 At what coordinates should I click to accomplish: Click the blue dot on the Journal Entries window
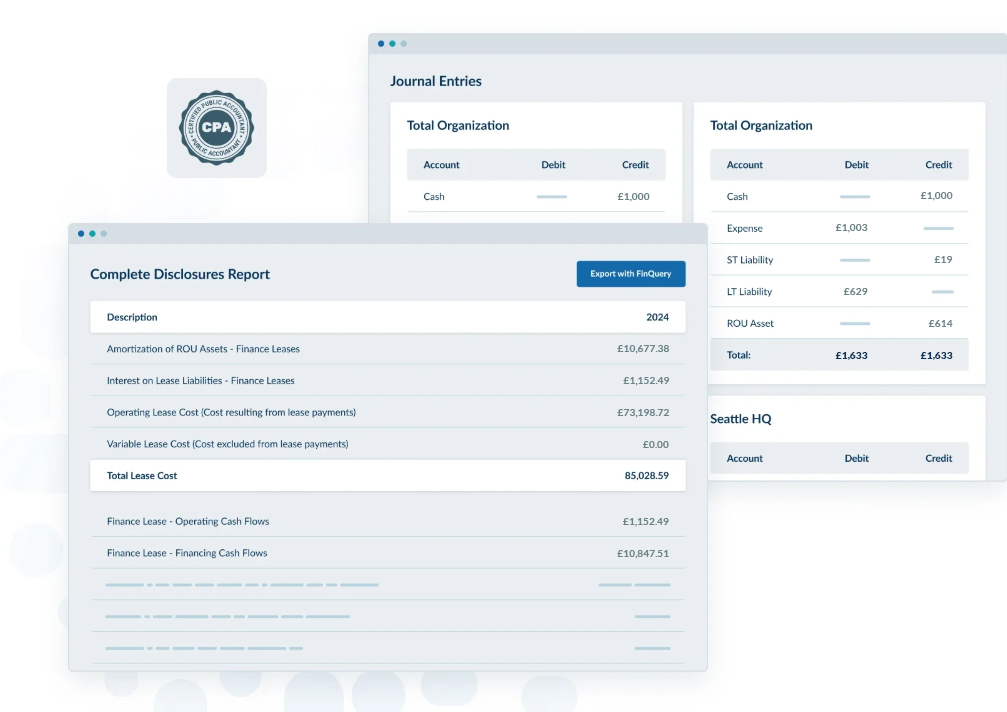pyautogui.click(x=381, y=43)
